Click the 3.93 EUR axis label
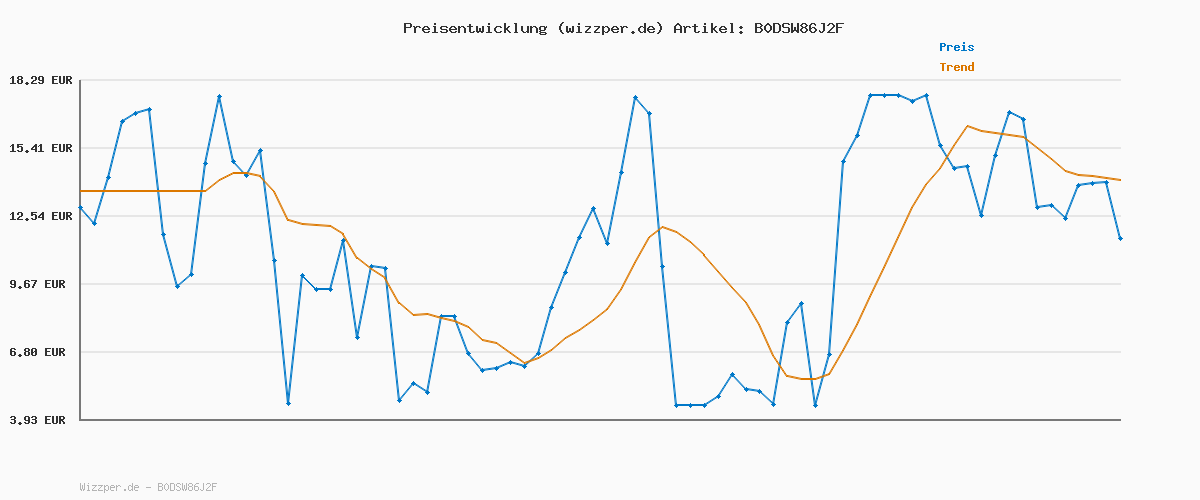Image resolution: width=1200 pixels, height=500 pixels. (41, 420)
